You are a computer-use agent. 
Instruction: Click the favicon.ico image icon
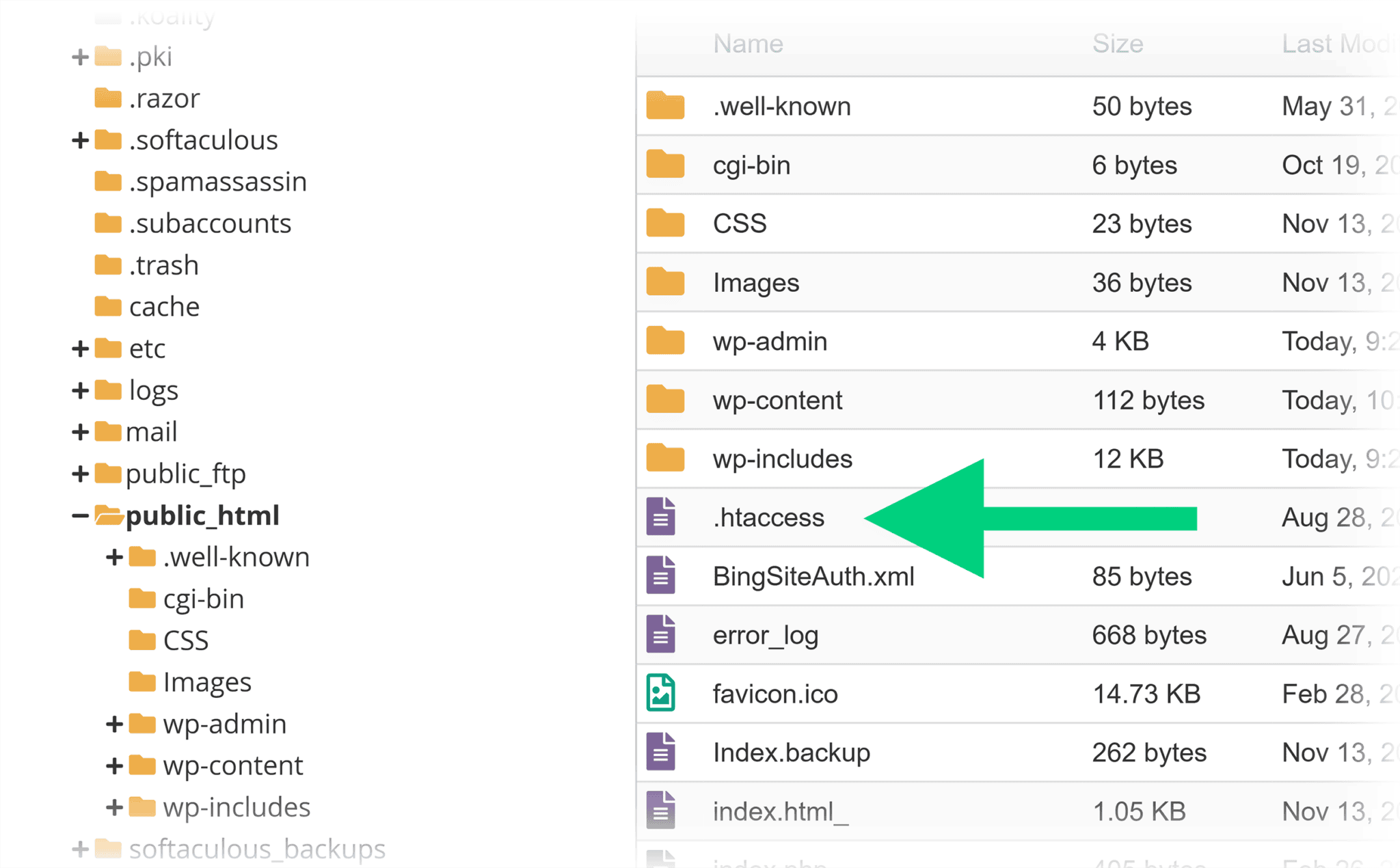[x=660, y=693]
